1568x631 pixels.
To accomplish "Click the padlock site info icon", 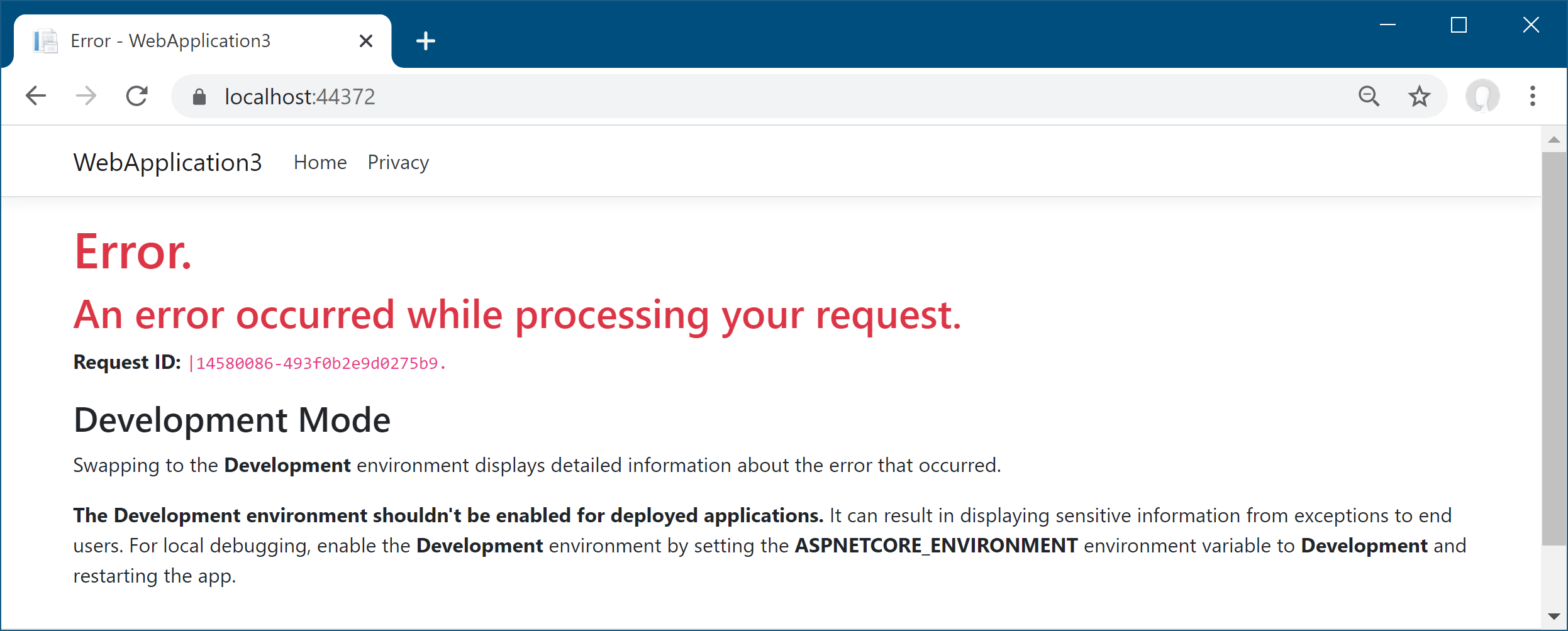I will click(199, 97).
